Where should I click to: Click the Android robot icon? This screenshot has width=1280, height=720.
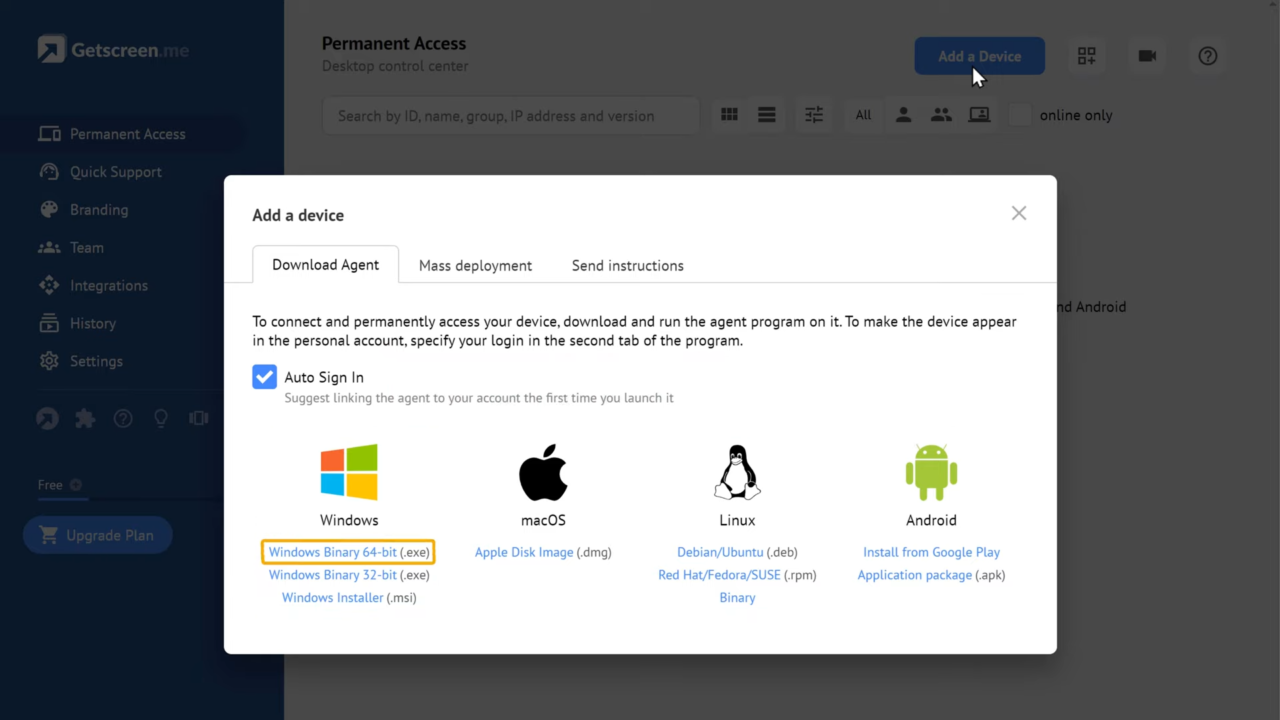(931, 472)
